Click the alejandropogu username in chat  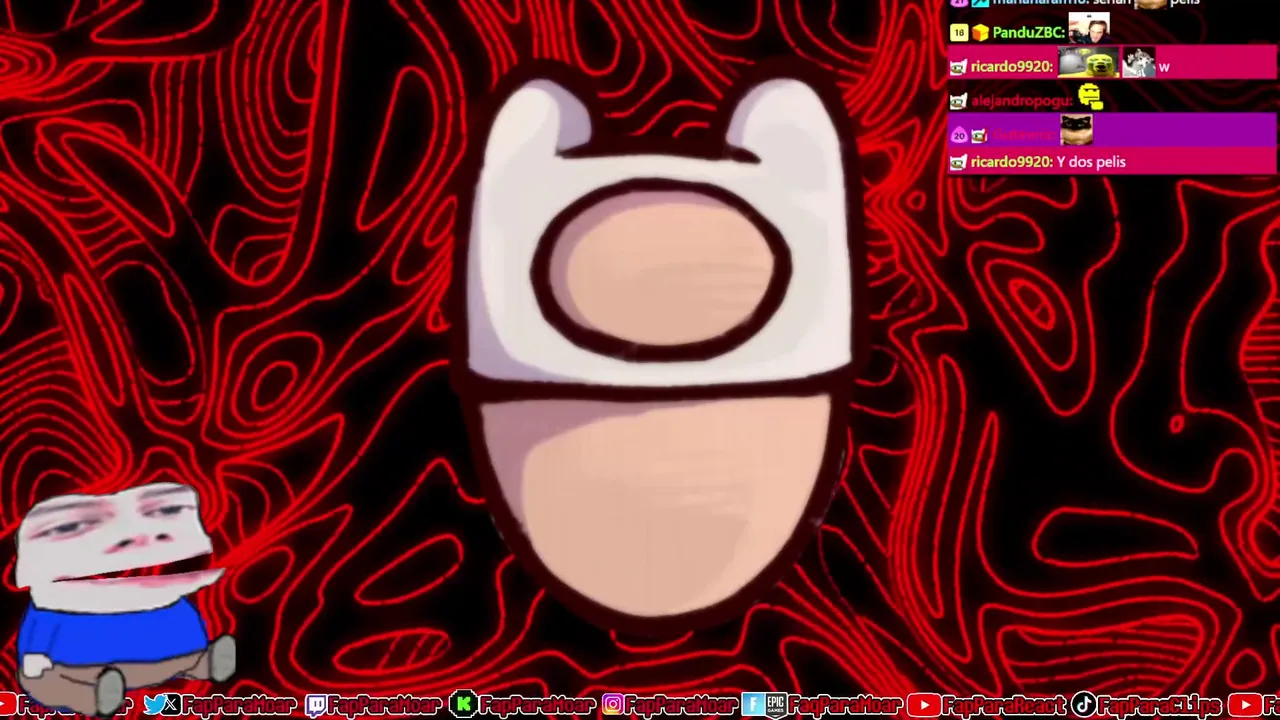(x=1022, y=101)
